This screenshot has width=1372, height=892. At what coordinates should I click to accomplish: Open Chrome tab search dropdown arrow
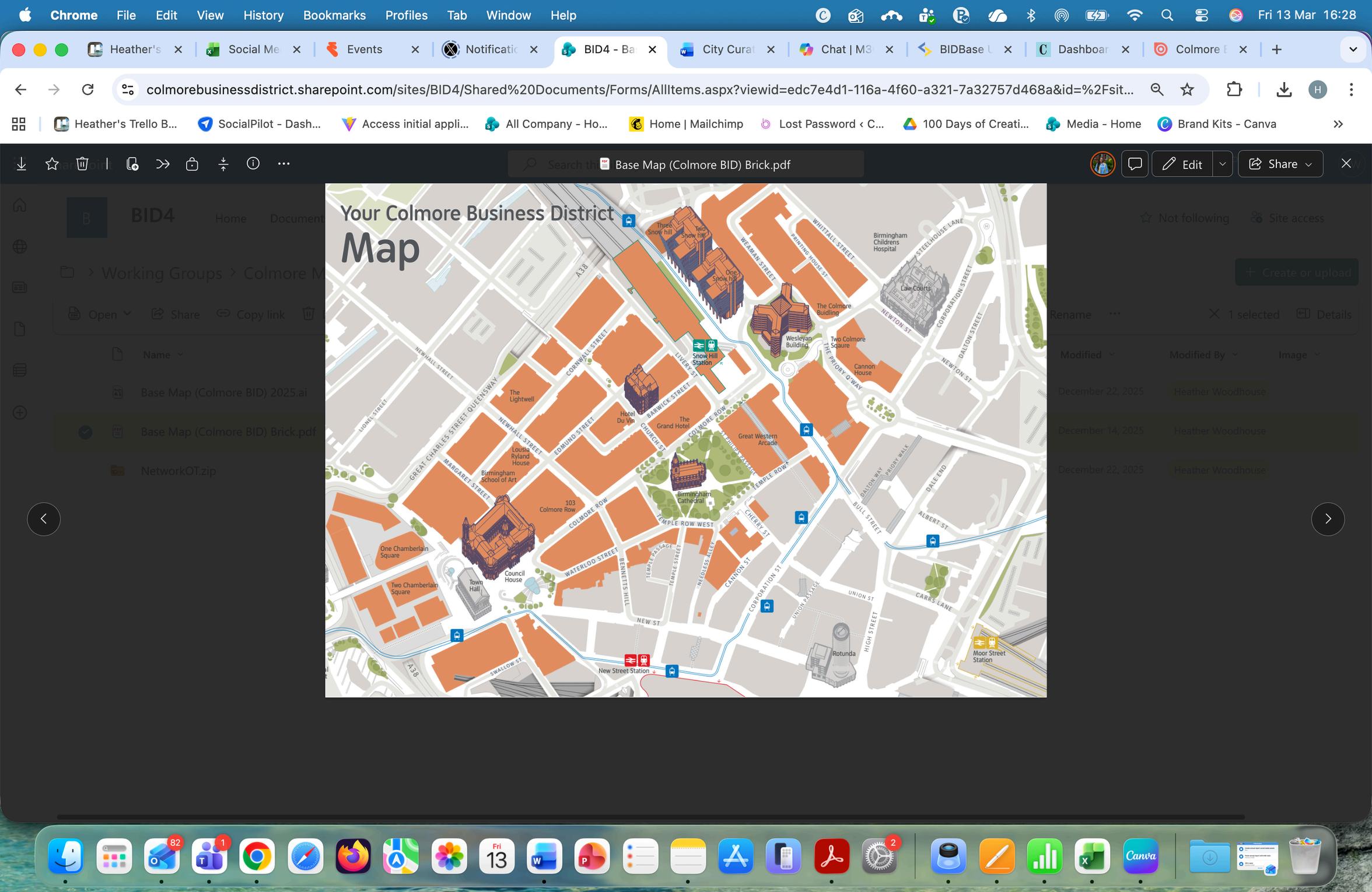(1353, 50)
